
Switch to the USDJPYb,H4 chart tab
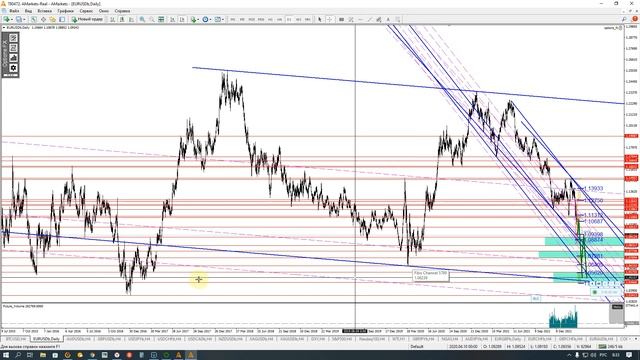tap(140, 339)
